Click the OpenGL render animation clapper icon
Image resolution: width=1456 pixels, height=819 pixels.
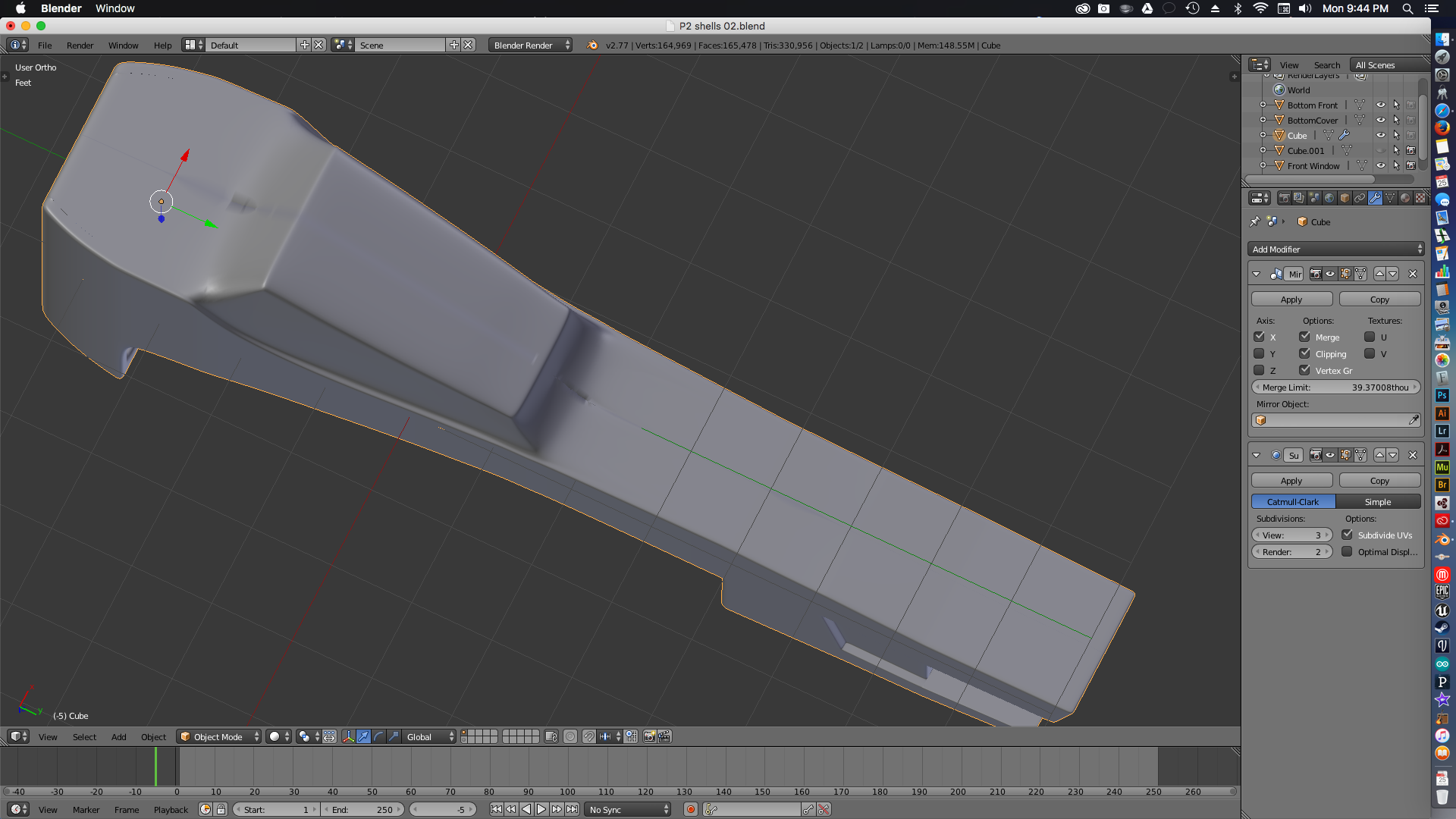[x=664, y=736]
